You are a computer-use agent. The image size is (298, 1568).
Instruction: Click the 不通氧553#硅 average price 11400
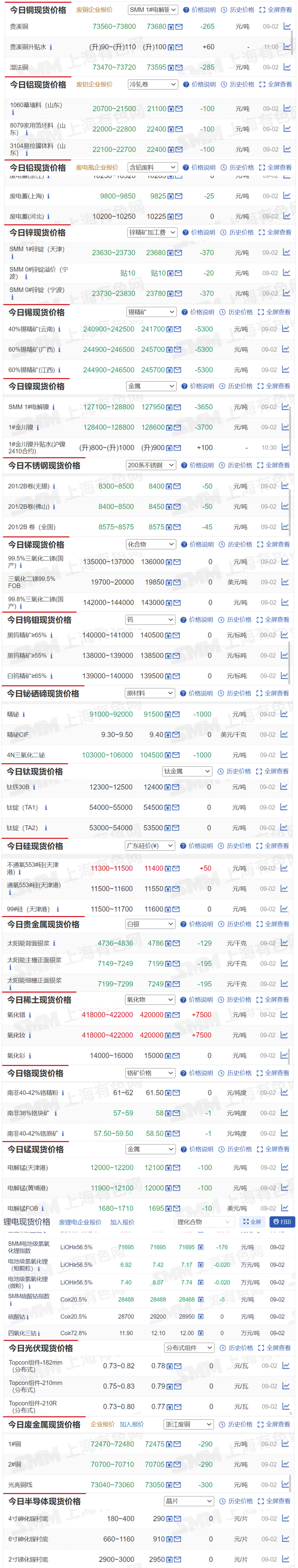click(x=153, y=869)
